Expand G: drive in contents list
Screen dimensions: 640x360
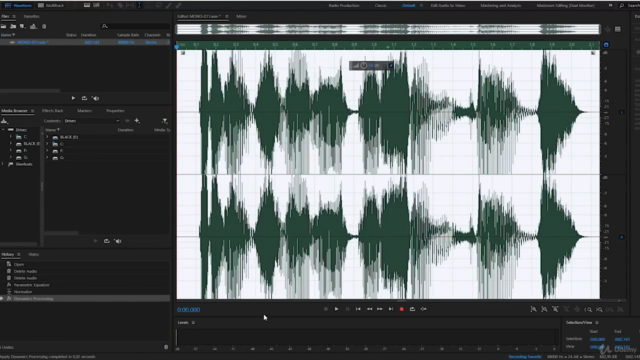point(47,158)
